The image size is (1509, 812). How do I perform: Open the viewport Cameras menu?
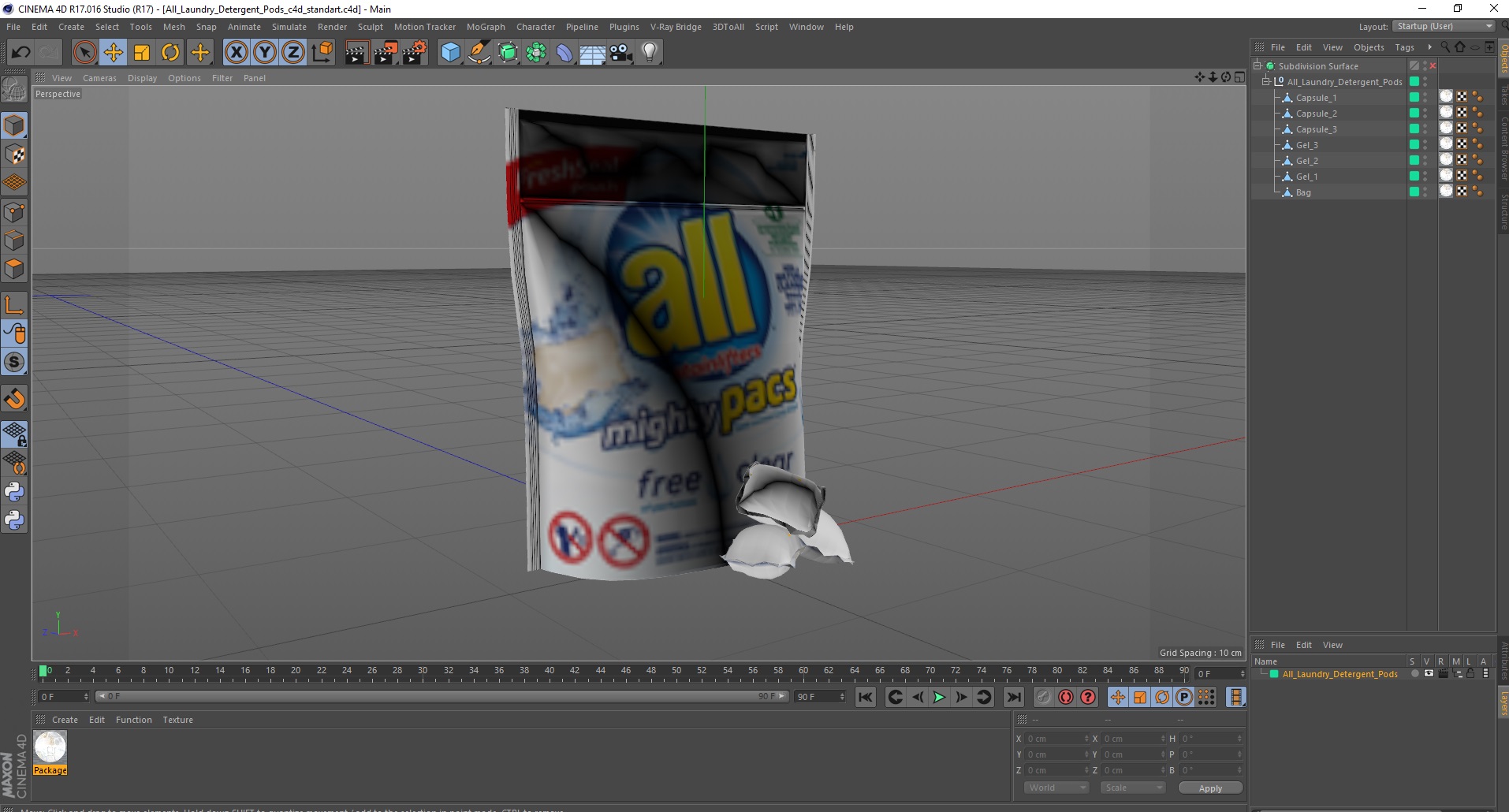[x=99, y=78]
